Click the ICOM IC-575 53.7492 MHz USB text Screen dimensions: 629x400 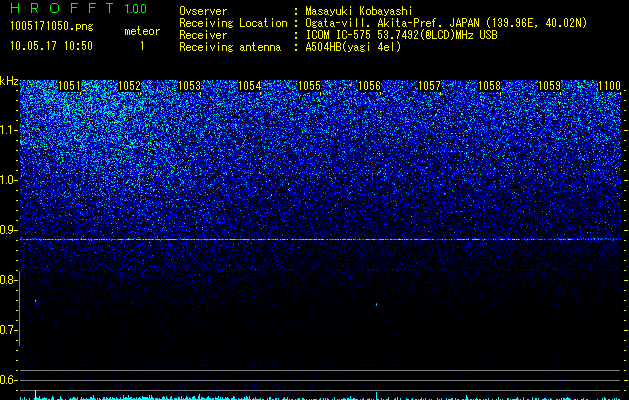(401, 35)
